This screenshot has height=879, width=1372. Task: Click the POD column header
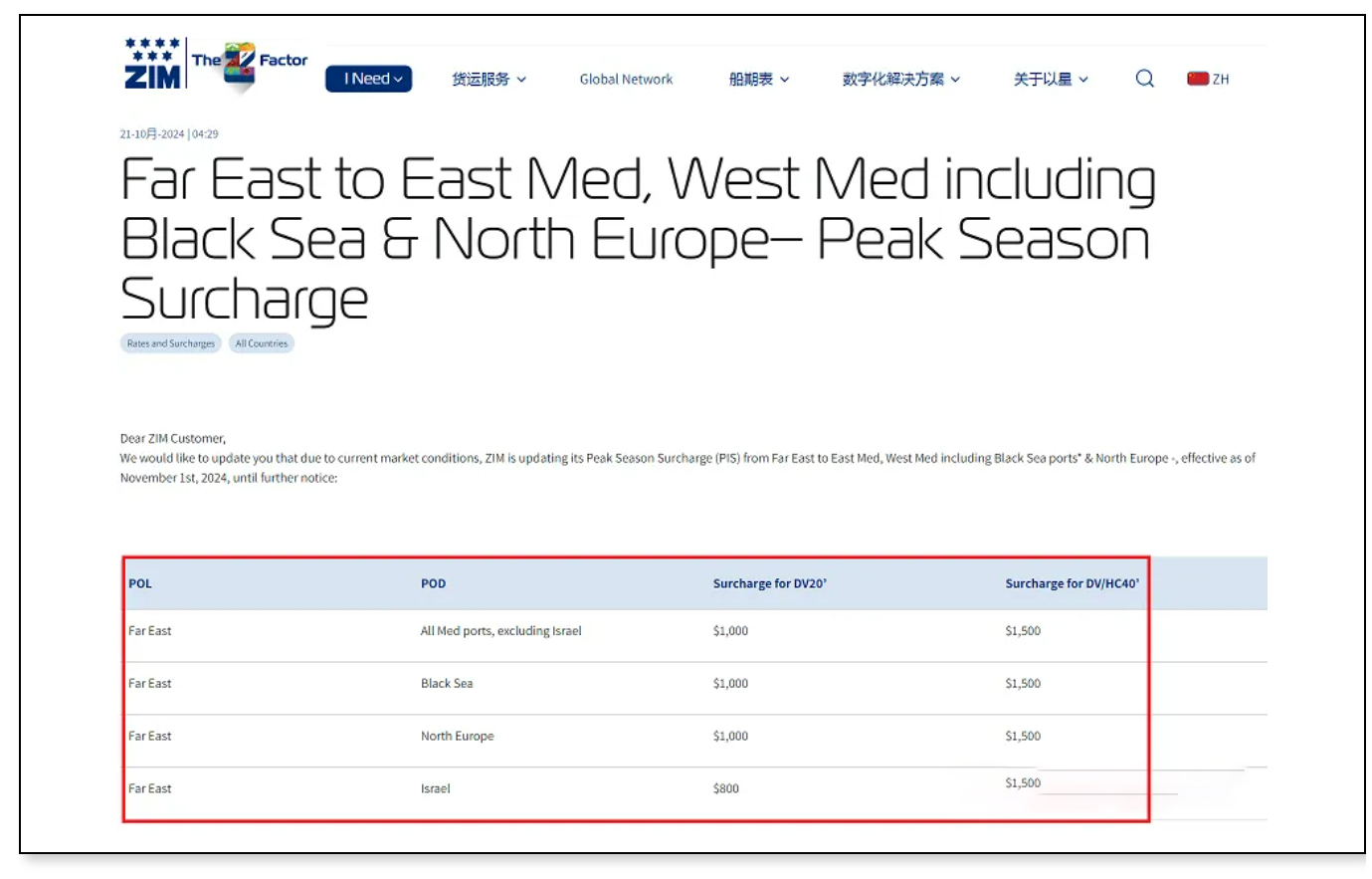(433, 583)
